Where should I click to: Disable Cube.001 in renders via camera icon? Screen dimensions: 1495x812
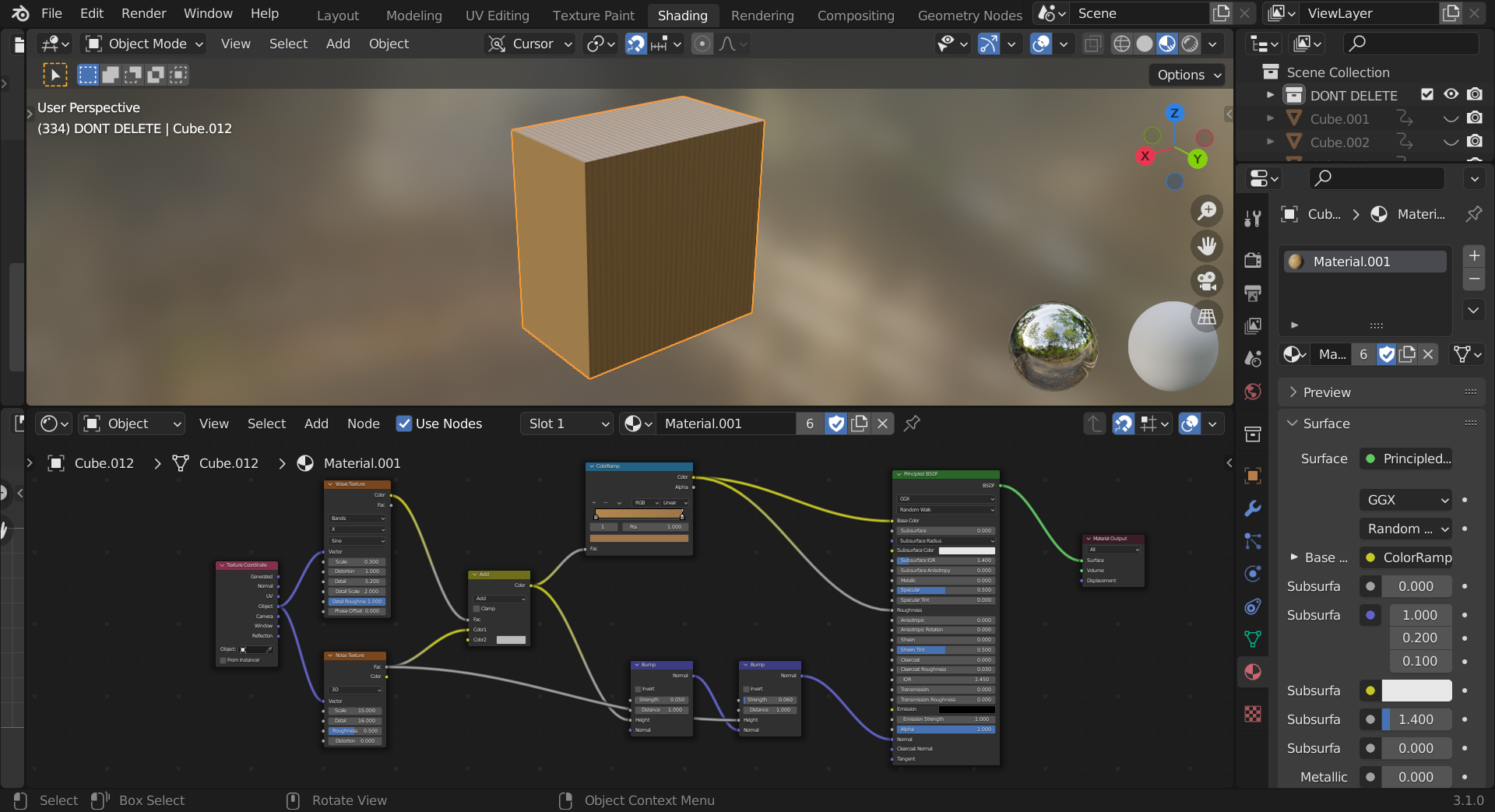pyautogui.click(x=1475, y=118)
